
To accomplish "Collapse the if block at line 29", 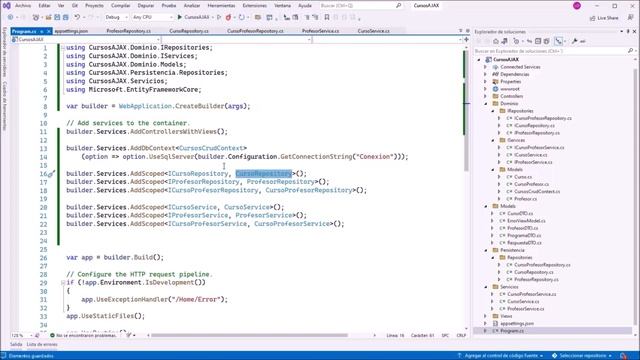I will [63, 282].
